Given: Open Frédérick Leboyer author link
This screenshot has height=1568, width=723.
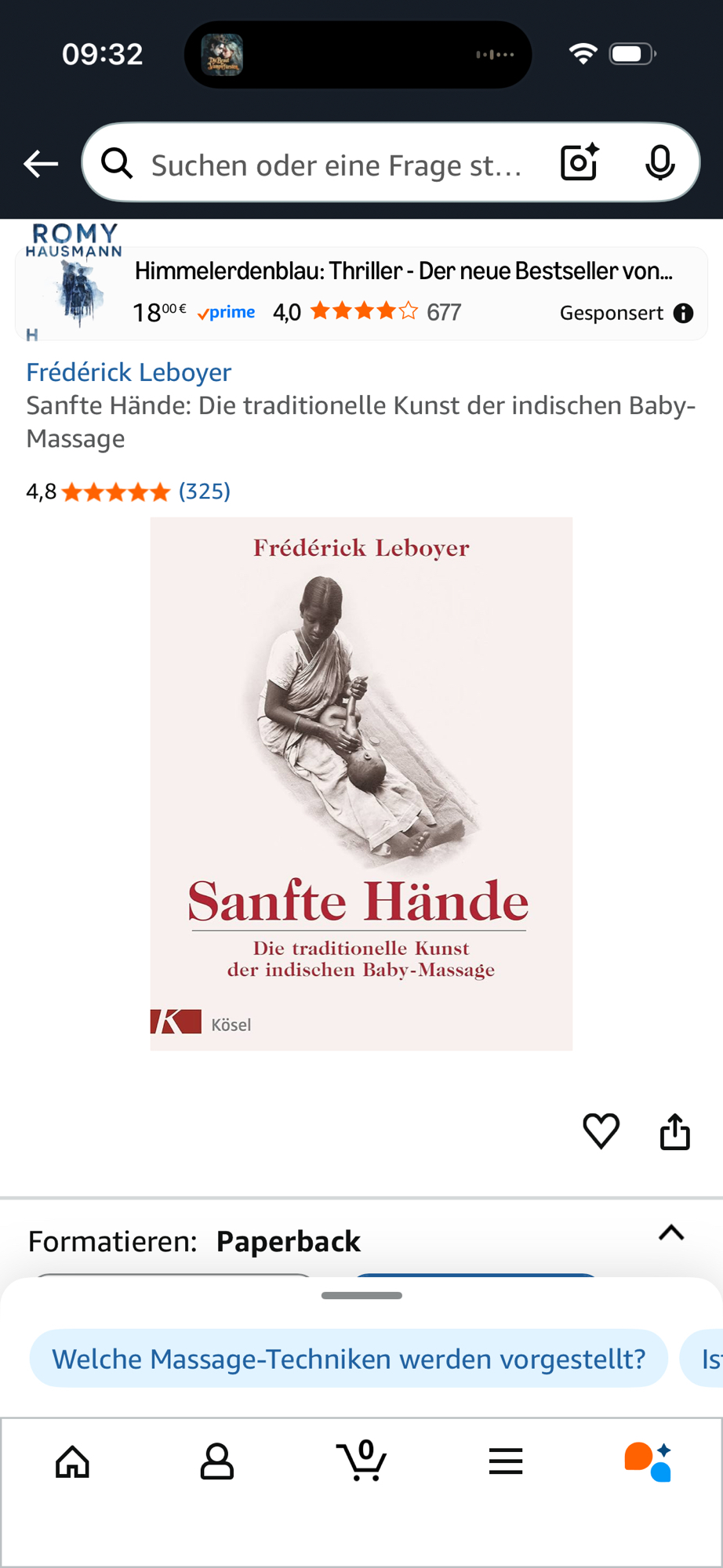Looking at the screenshot, I should point(129,372).
